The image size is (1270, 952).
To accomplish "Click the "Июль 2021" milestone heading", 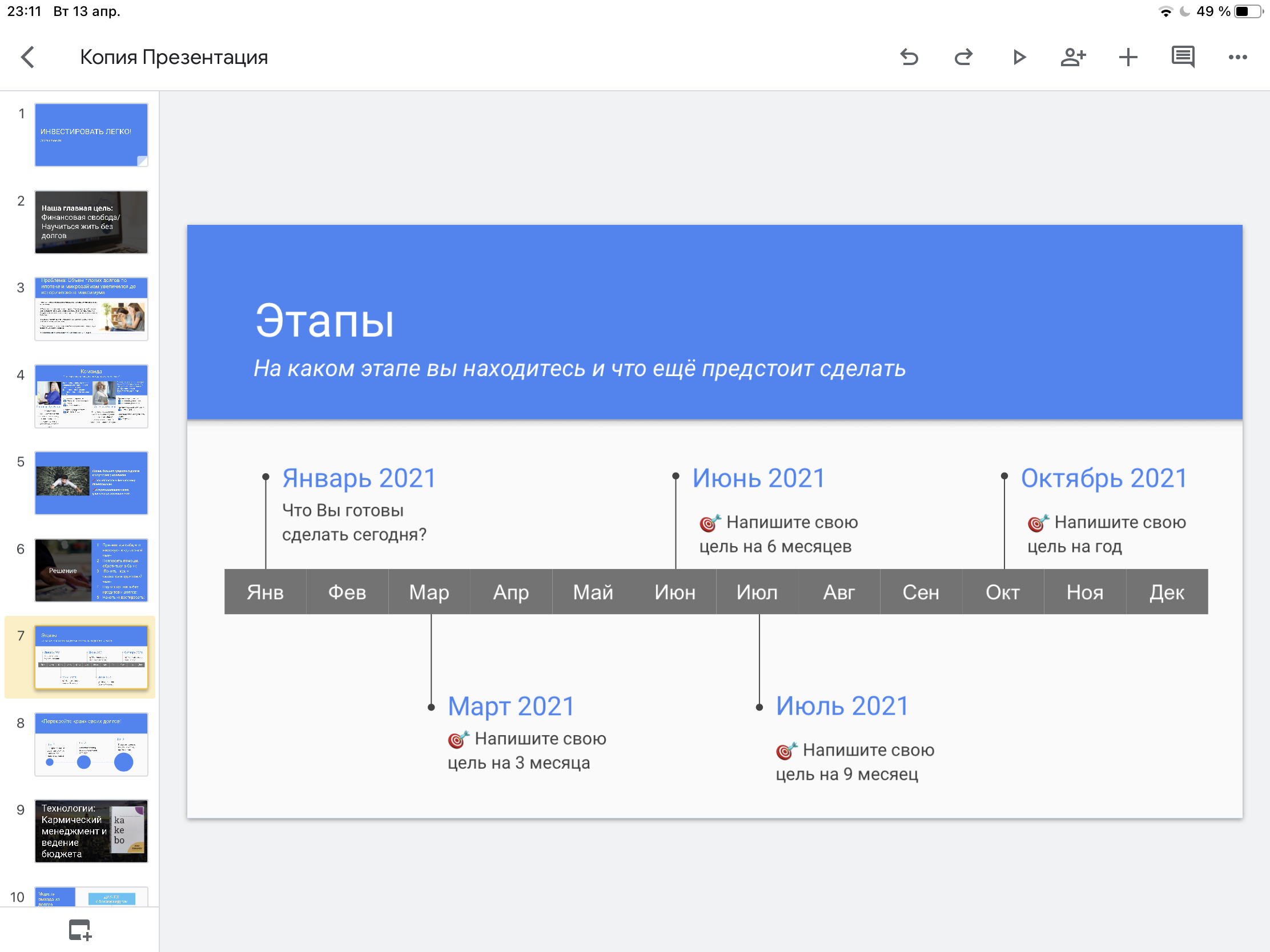I will [x=842, y=706].
